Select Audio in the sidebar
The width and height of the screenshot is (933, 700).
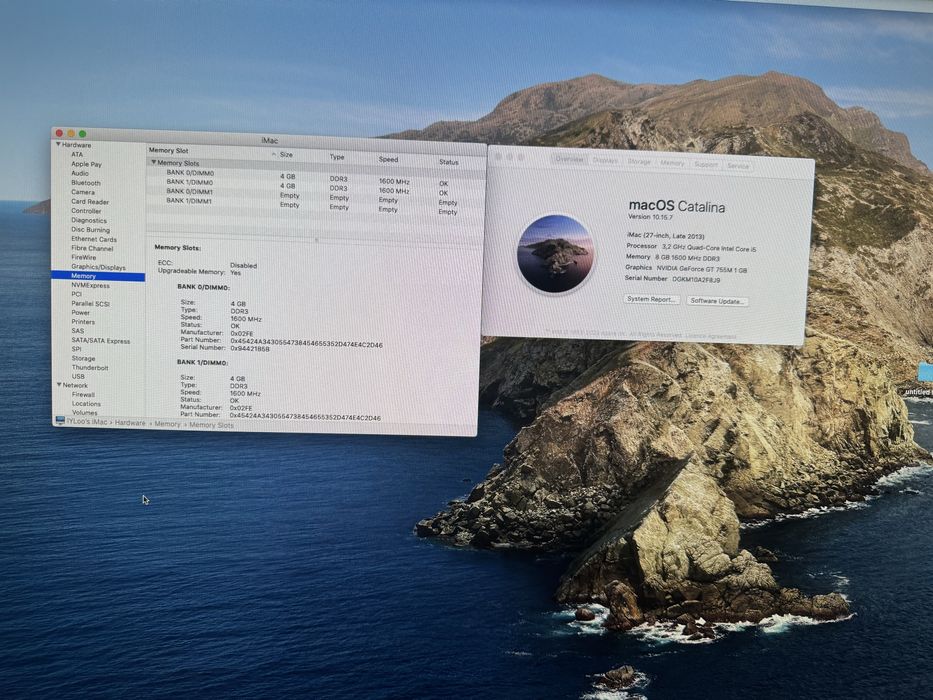pyautogui.click(x=80, y=173)
